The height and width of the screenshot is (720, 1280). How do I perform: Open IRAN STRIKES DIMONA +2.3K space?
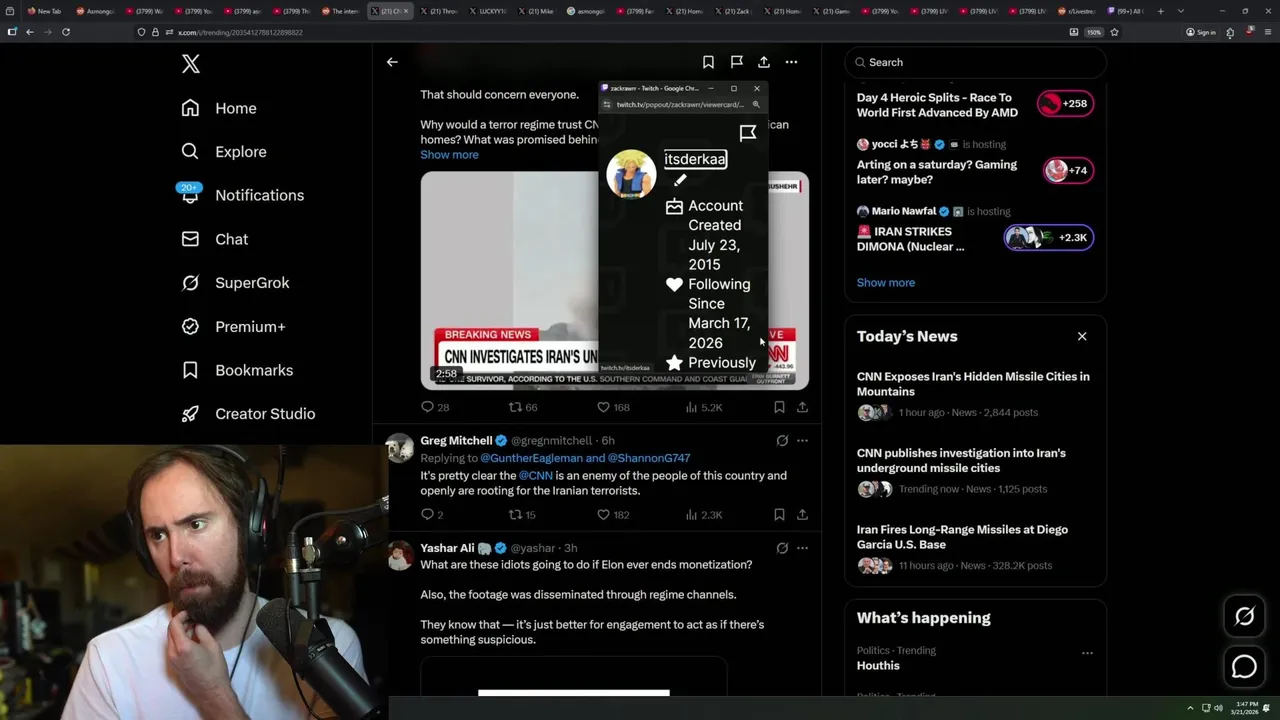975,230
